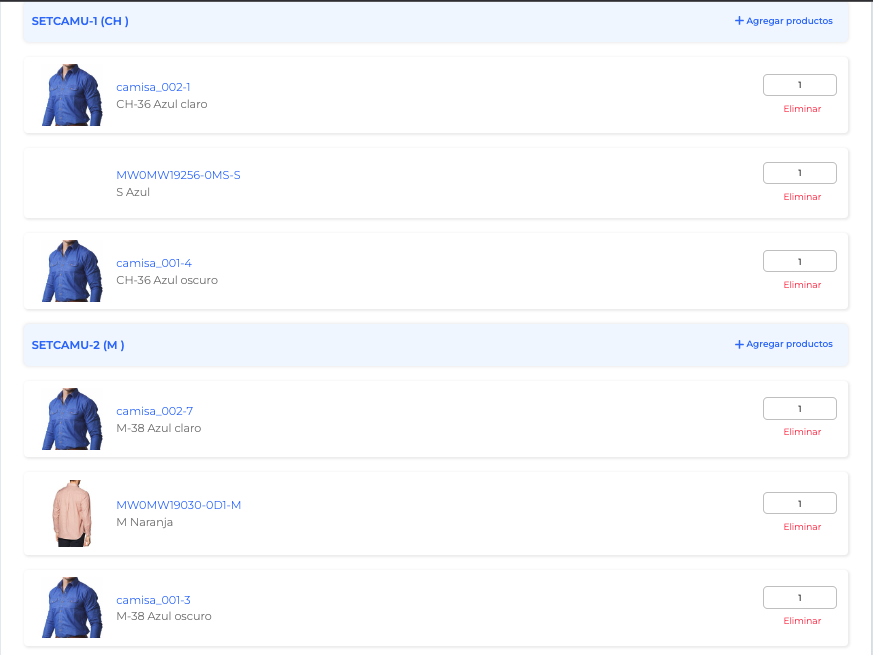873x655 pixels.
Task: Open MW0MW19030-0D1-M product link
Action: [178, 505]
